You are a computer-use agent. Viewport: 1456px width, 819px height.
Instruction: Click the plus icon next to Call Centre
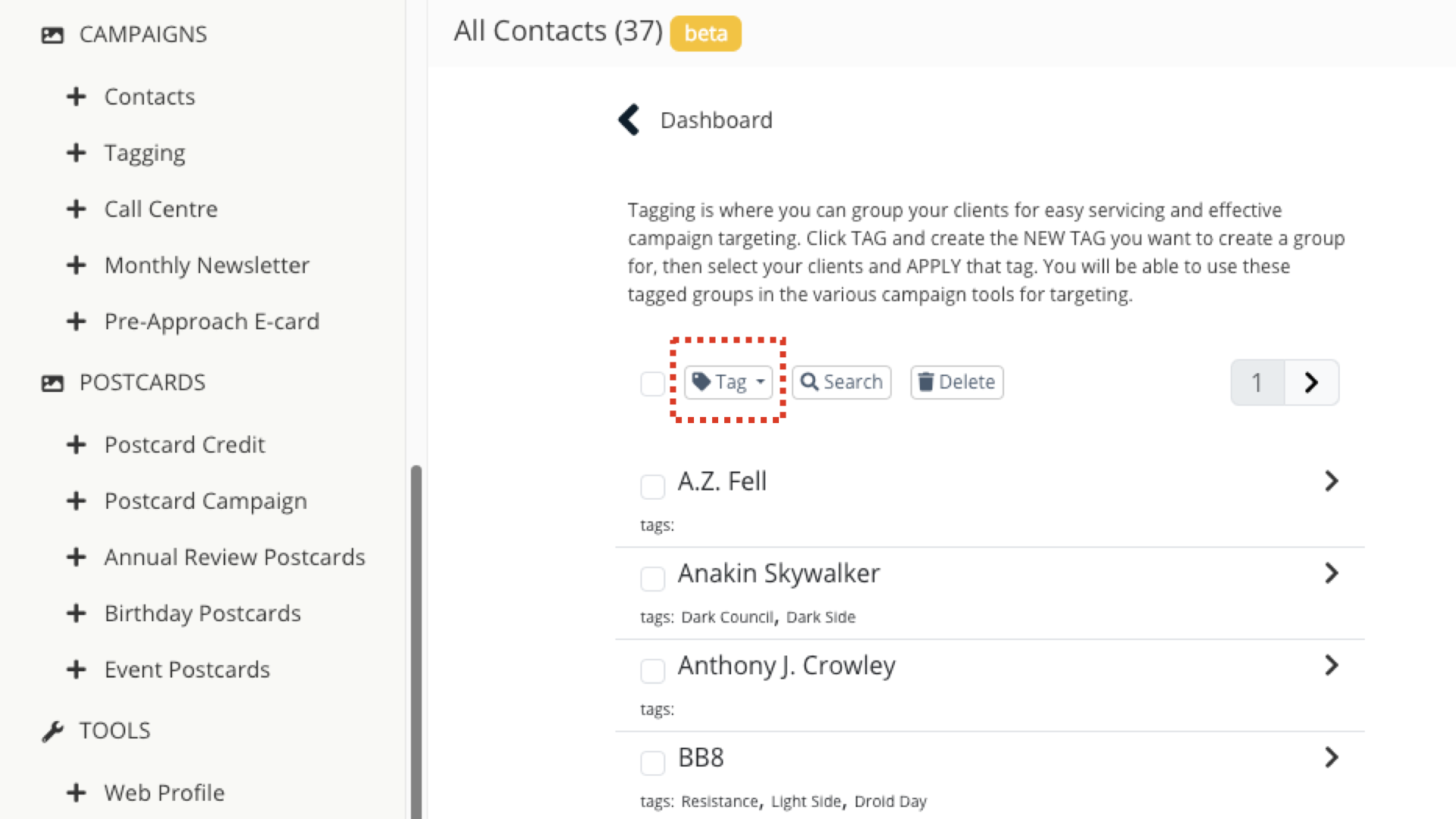(x=76, y=209)
